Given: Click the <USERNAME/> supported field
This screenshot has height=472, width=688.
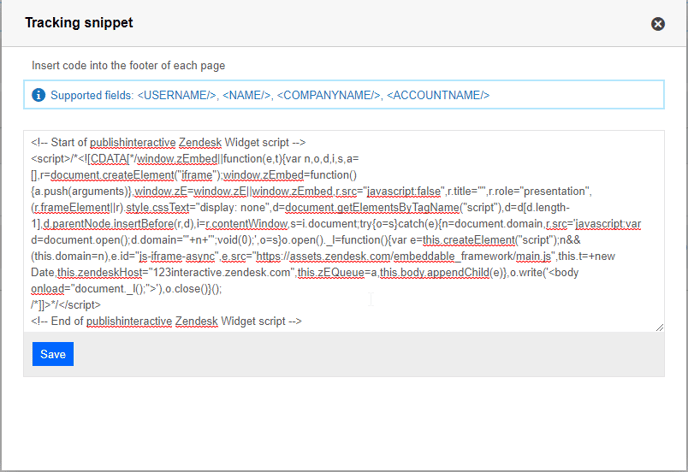Looking at the screenshot, I should tap(177, 95).
